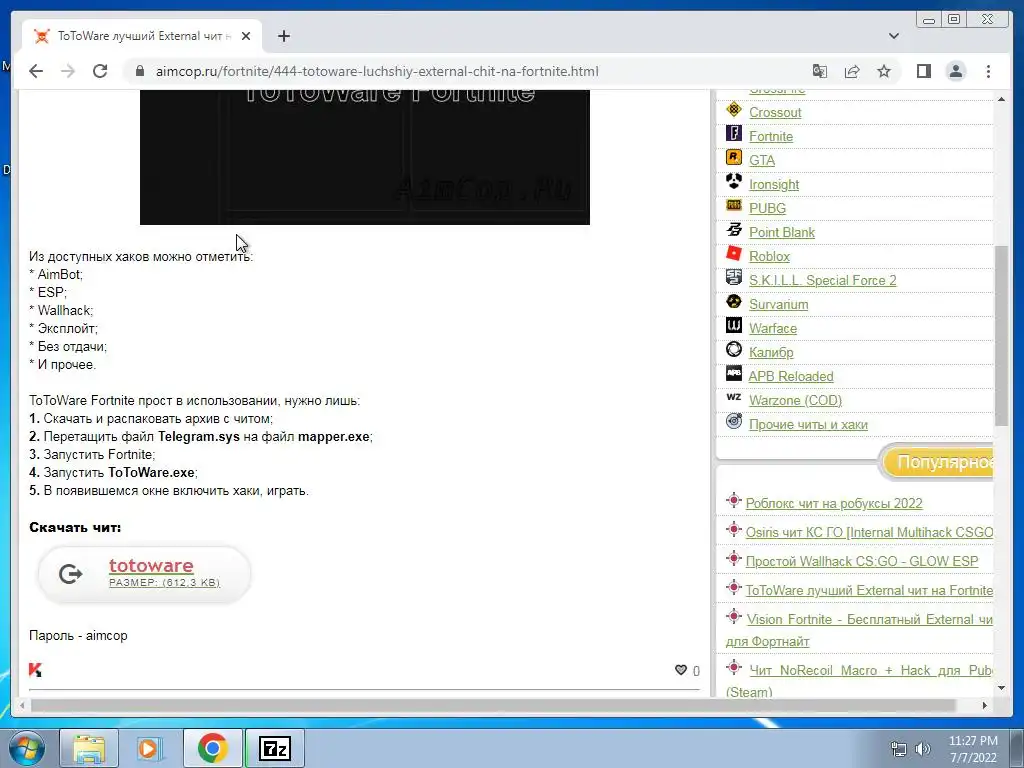1024x768 pixels.
Task: Click the GTA Rockstar icon
Action: tap(734, 157)
